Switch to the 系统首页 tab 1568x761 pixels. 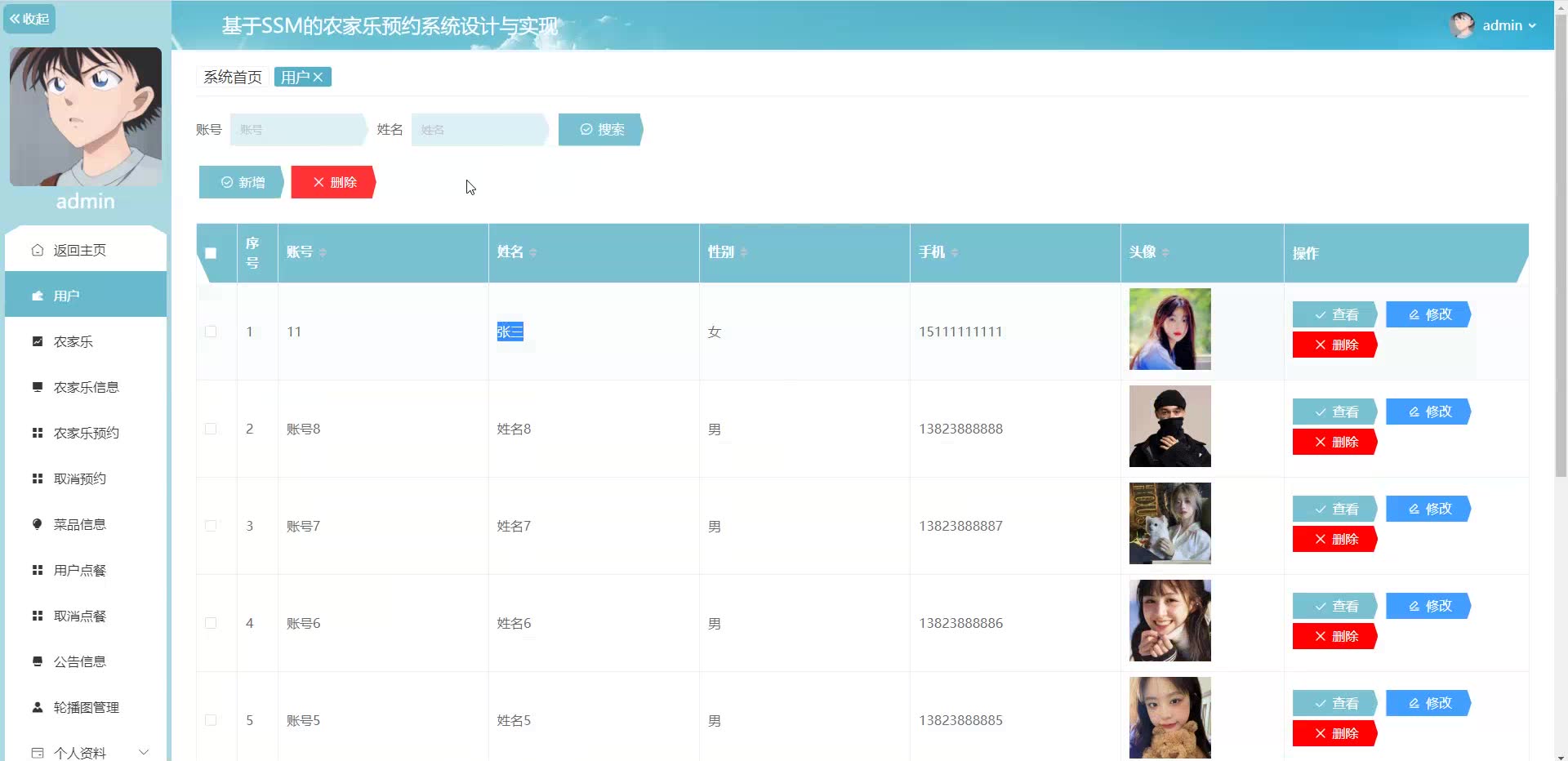point(232,77)
